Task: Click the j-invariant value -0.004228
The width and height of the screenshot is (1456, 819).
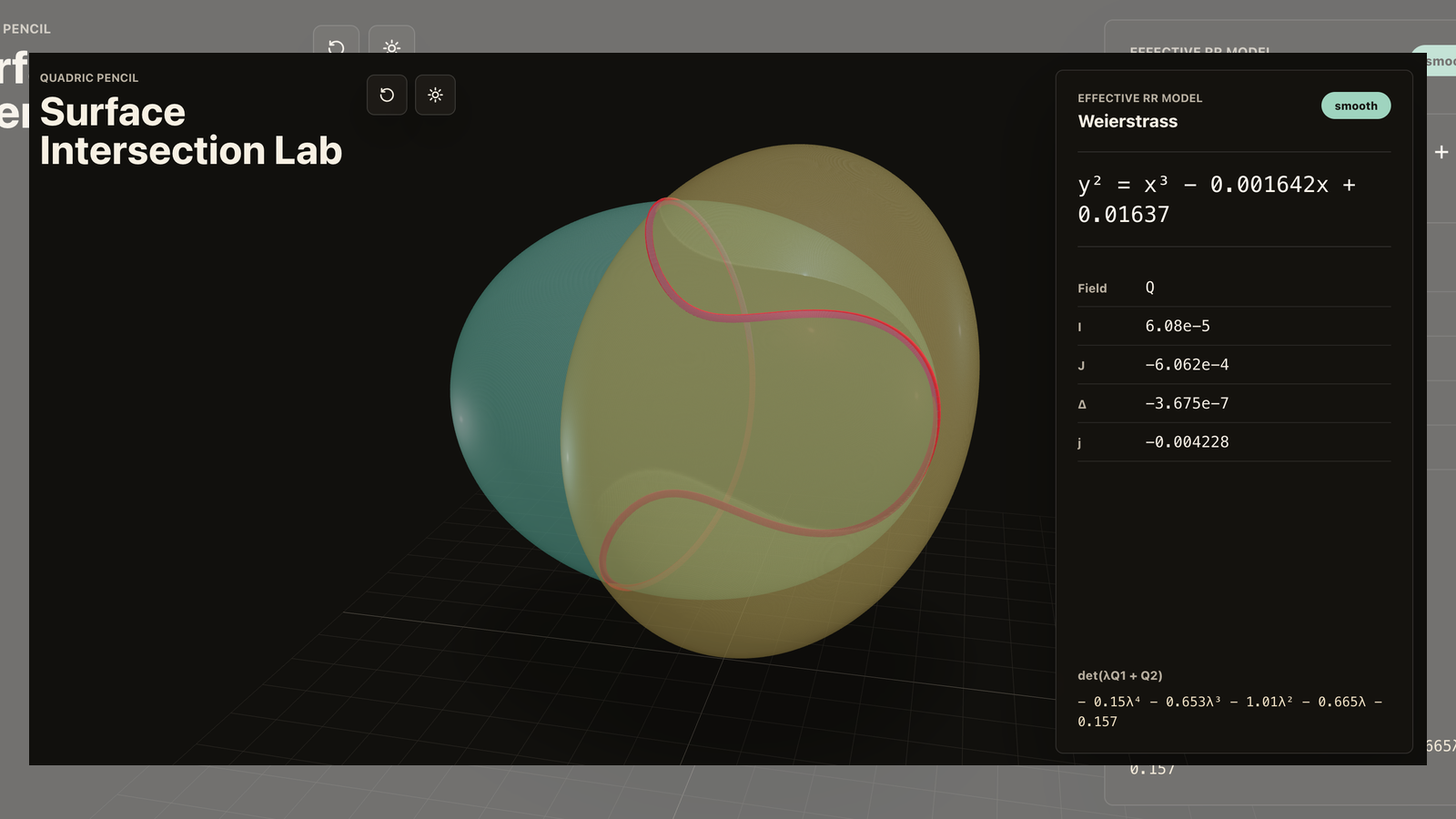Action: point(1187,442)
